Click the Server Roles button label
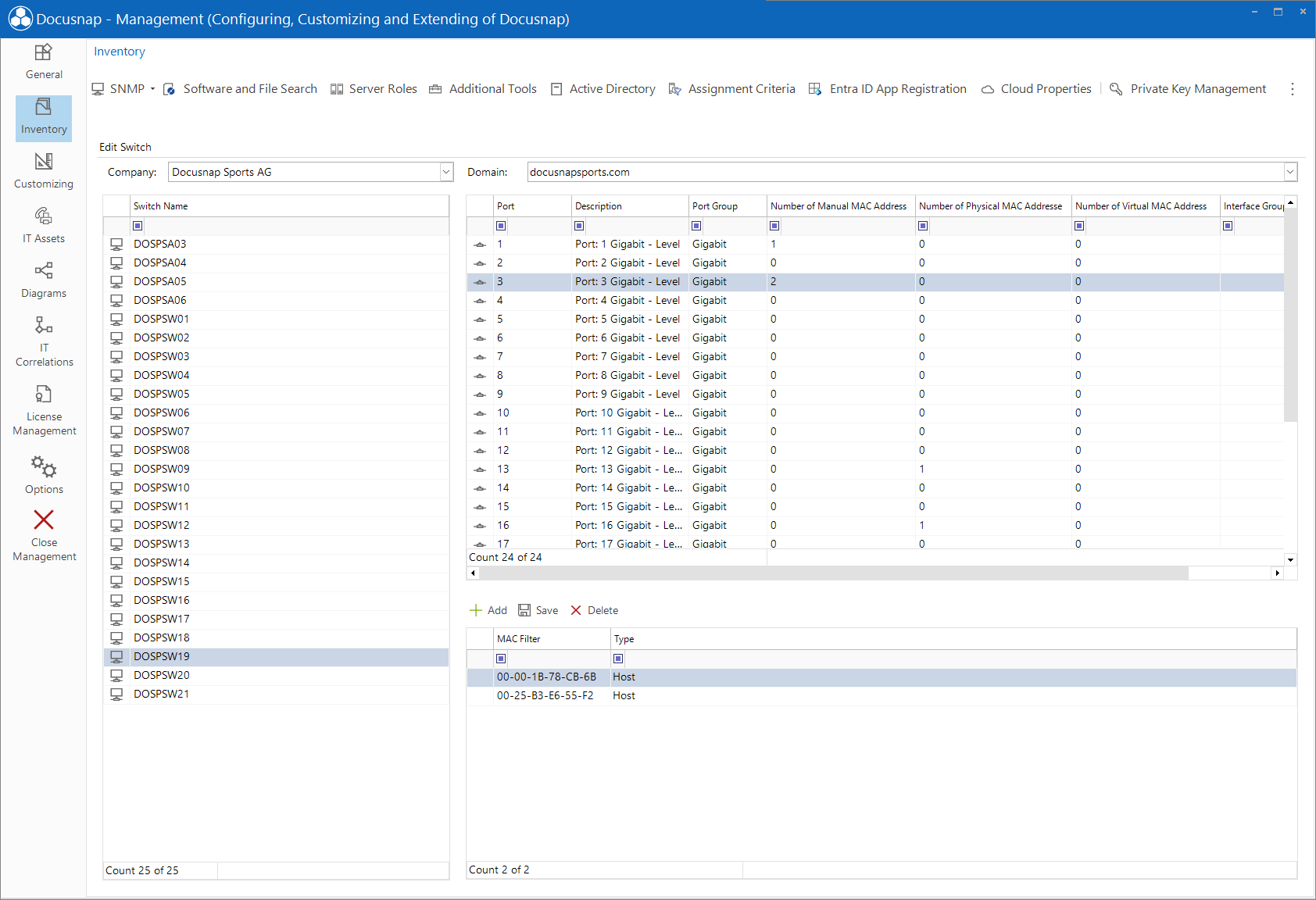The width and height of the screenshot is (1316, 900). coord(383,89)
